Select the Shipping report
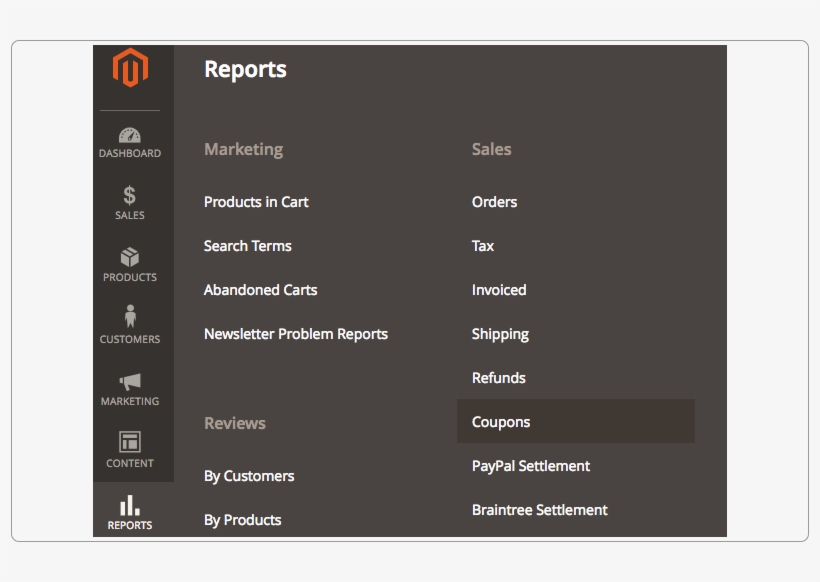Image resolution: width=820 pixels, height=582 pixels. [500, 333]
